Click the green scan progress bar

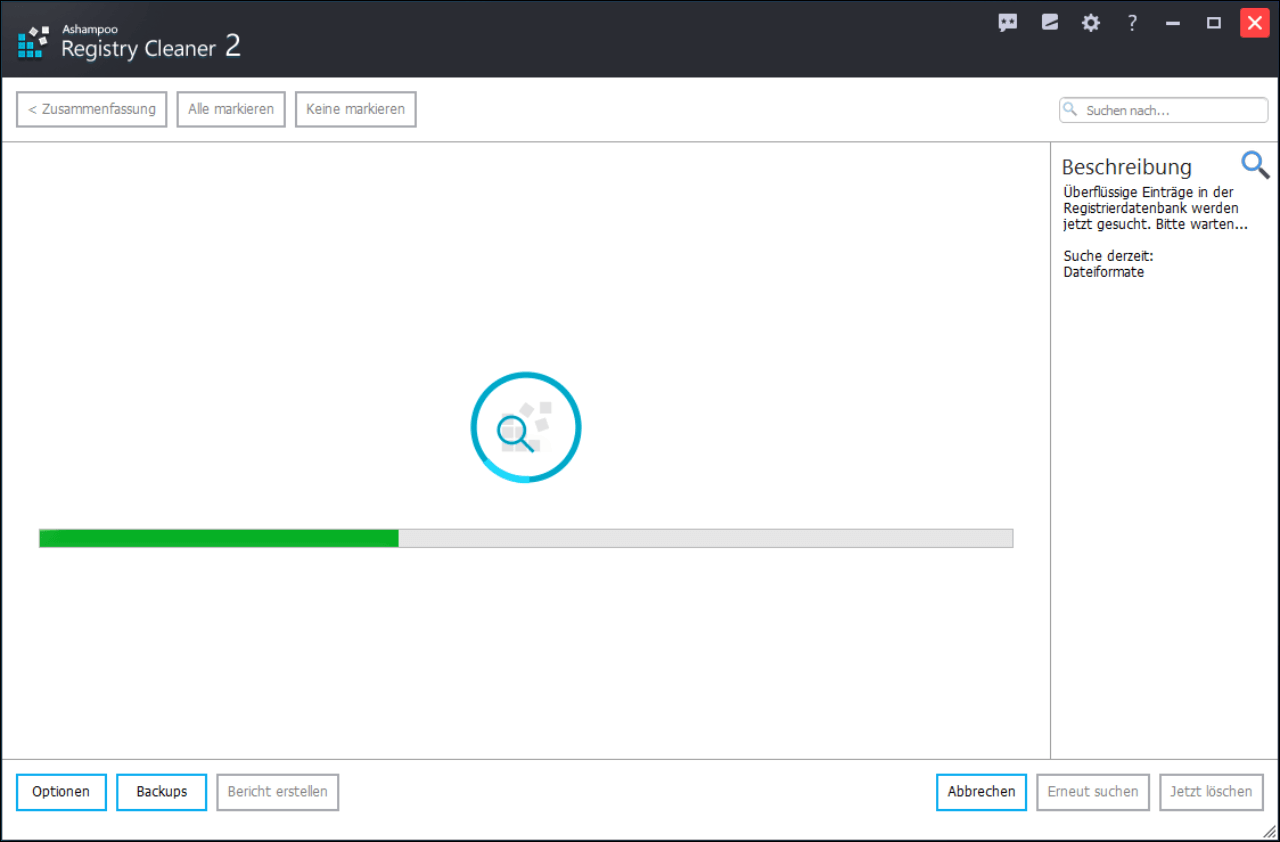pos(526,538)
